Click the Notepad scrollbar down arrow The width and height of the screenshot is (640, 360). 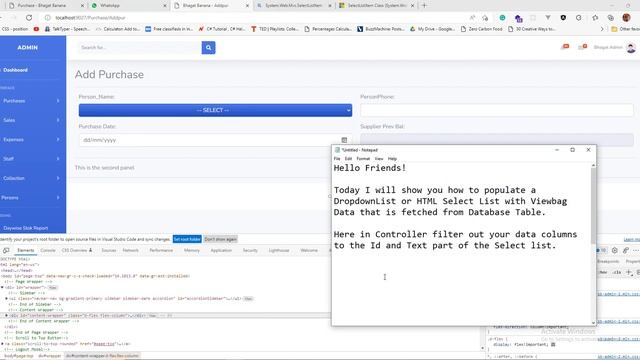[x=593, y=323]
